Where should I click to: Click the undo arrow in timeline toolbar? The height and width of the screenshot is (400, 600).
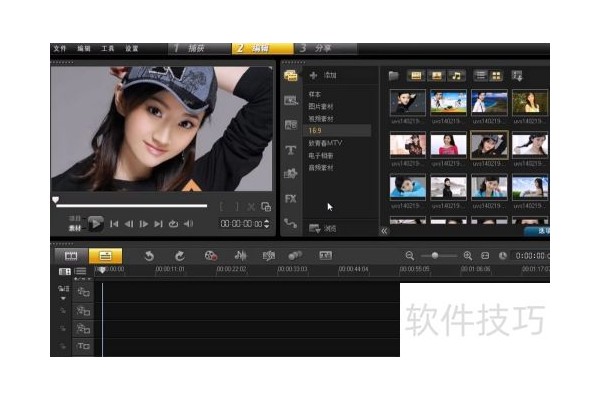pos(149,256)
